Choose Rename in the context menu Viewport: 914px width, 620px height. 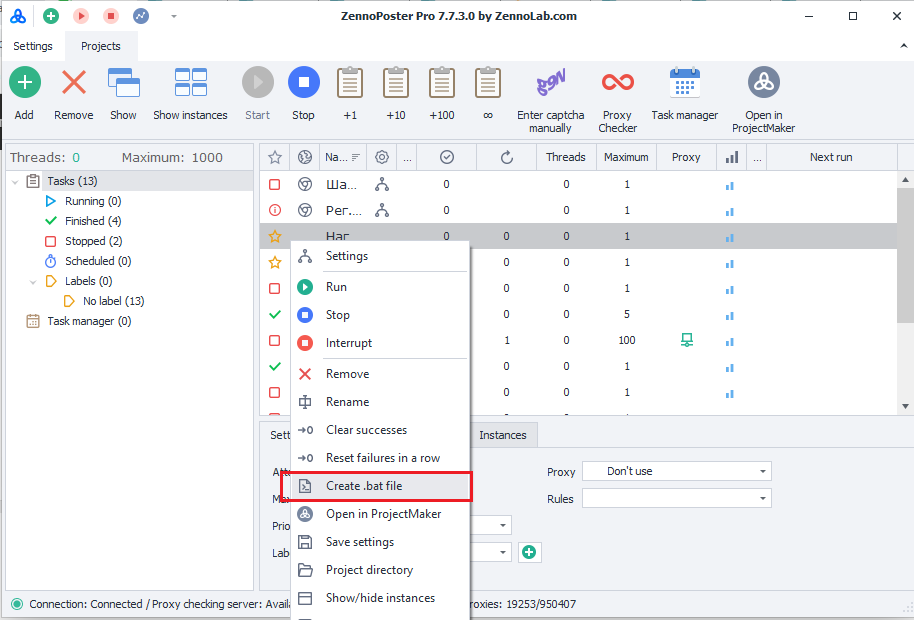(x=380, y=402)
